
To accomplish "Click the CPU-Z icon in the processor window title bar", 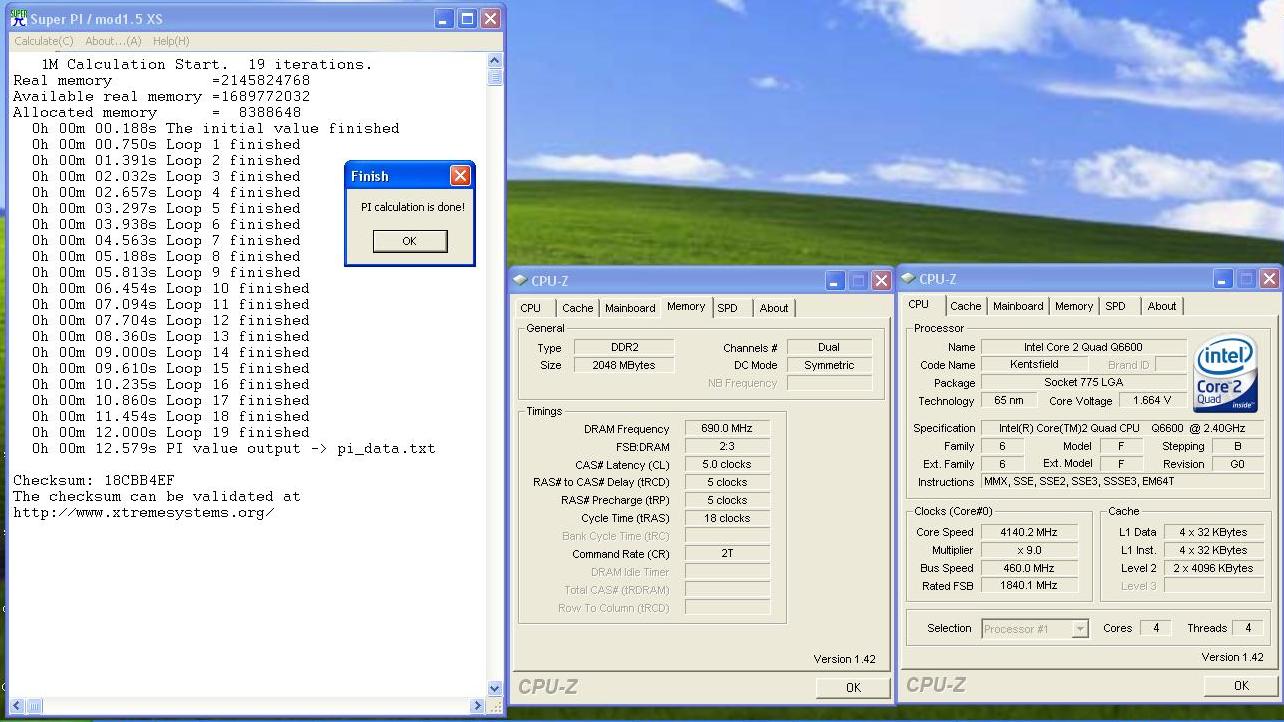I will pos(908,279).
